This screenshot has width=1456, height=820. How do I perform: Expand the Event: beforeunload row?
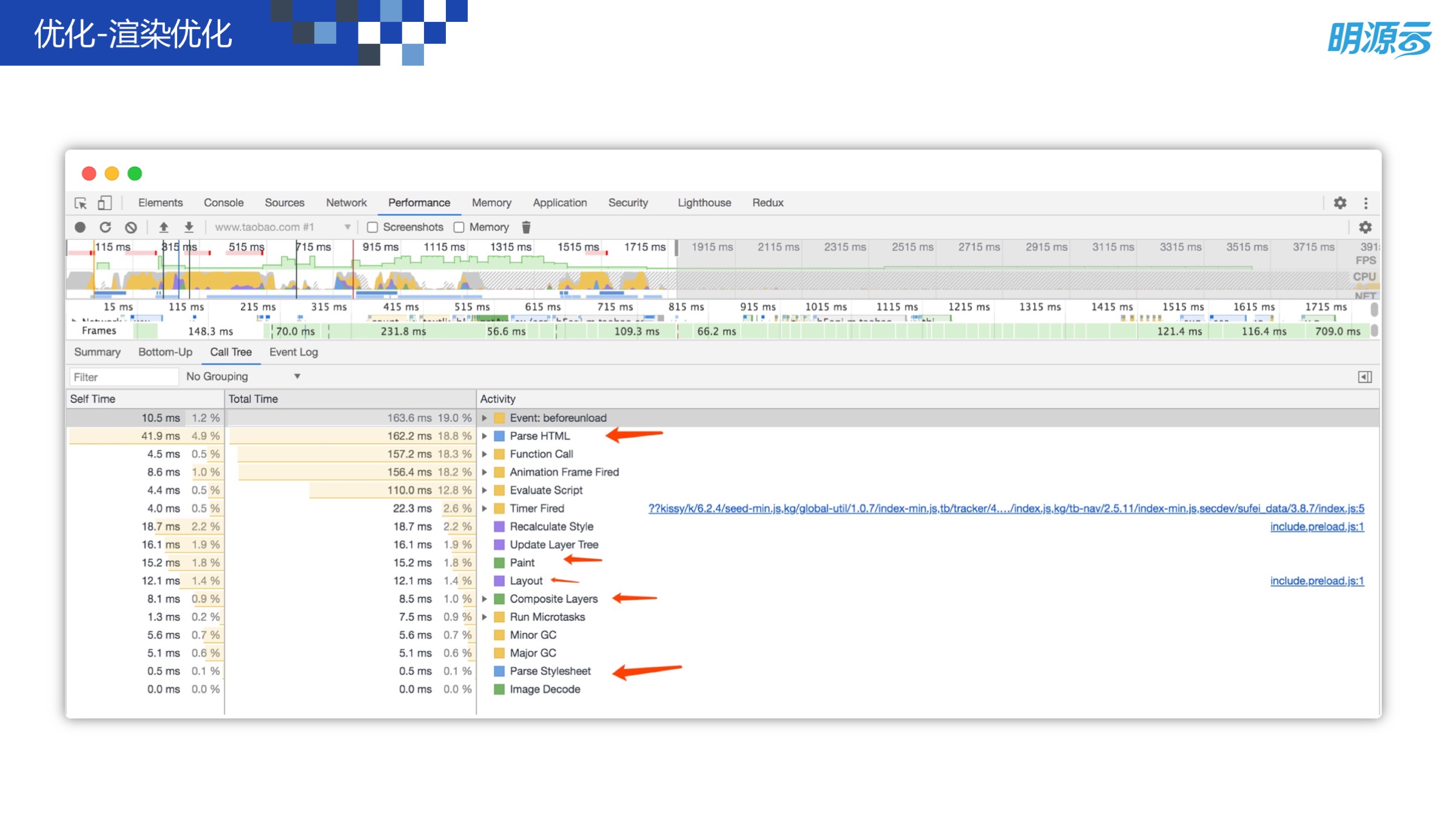[x=485, y=418]
